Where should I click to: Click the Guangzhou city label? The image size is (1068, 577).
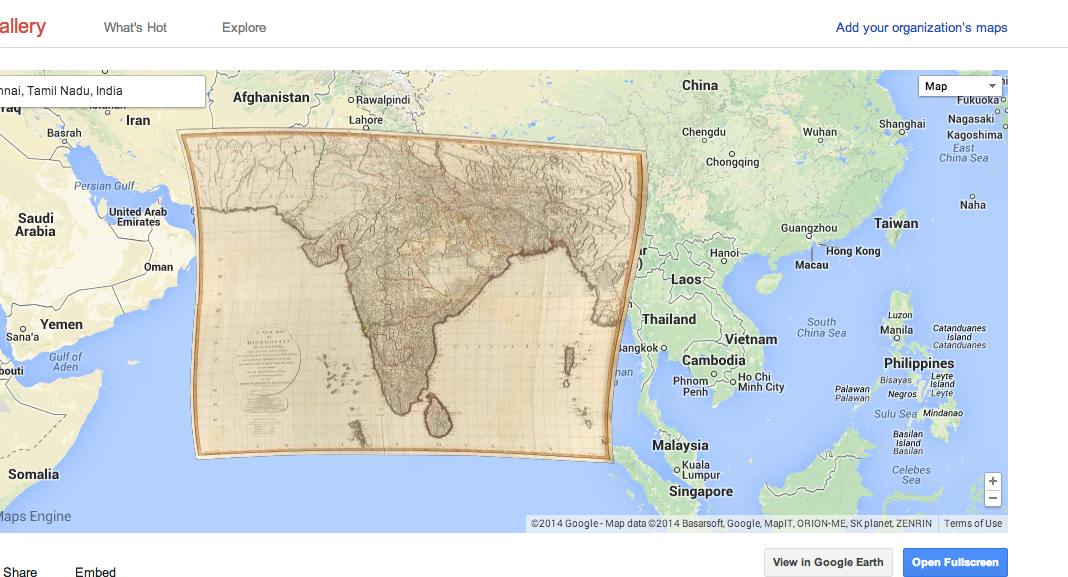[x=808, y=228]
